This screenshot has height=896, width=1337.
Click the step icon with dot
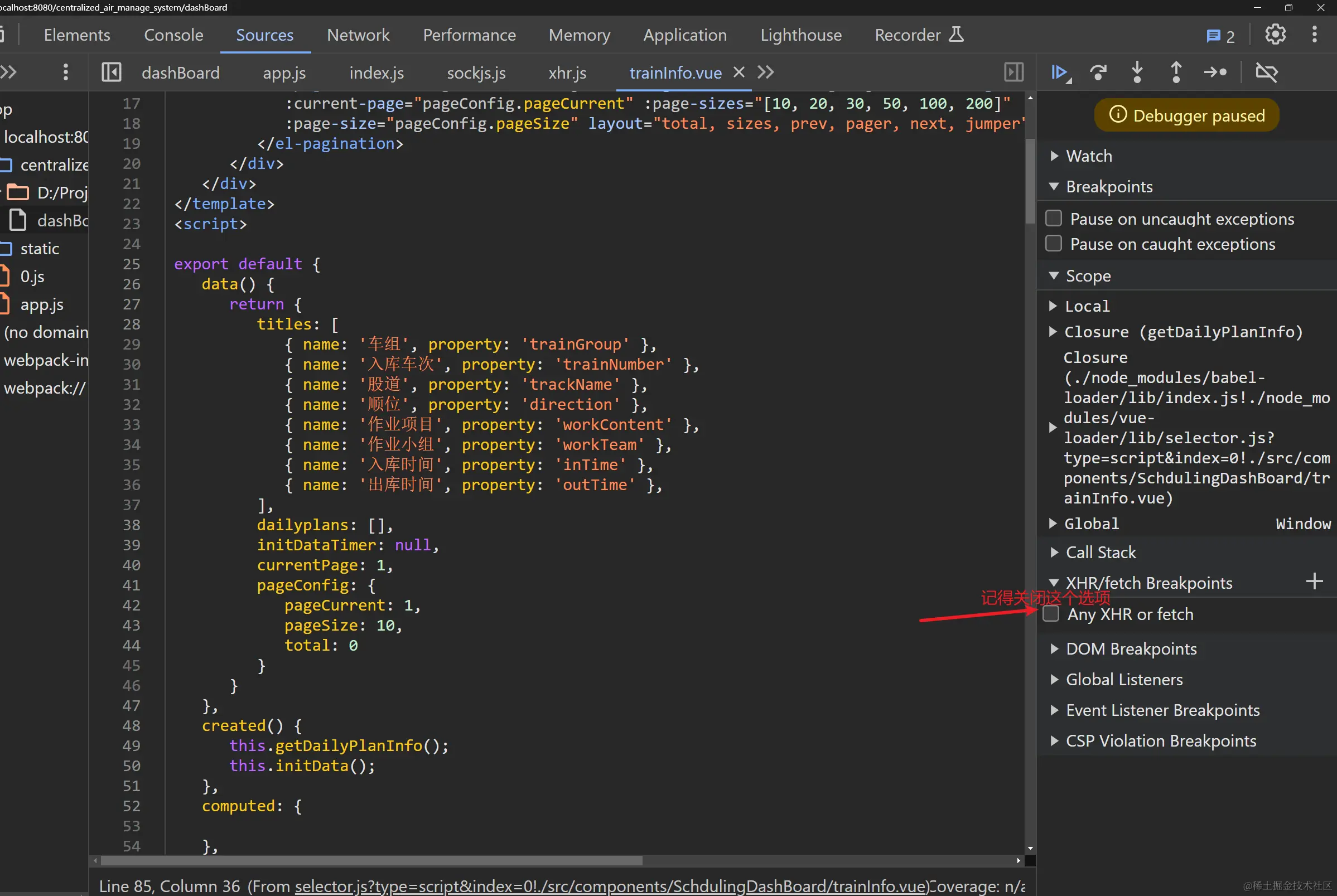point(1215,72)
